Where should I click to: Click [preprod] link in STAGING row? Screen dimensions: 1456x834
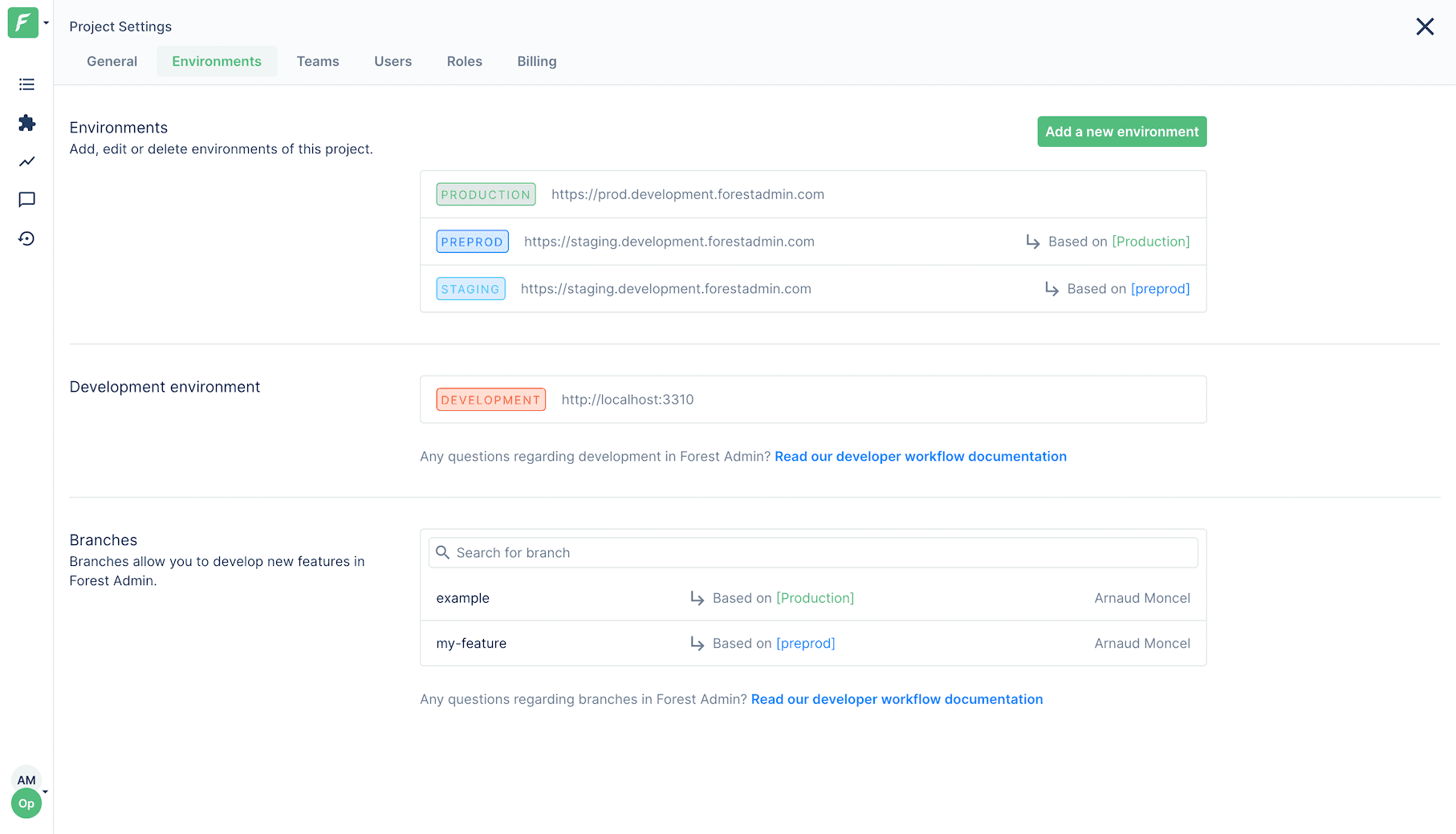coord(1161,289)
